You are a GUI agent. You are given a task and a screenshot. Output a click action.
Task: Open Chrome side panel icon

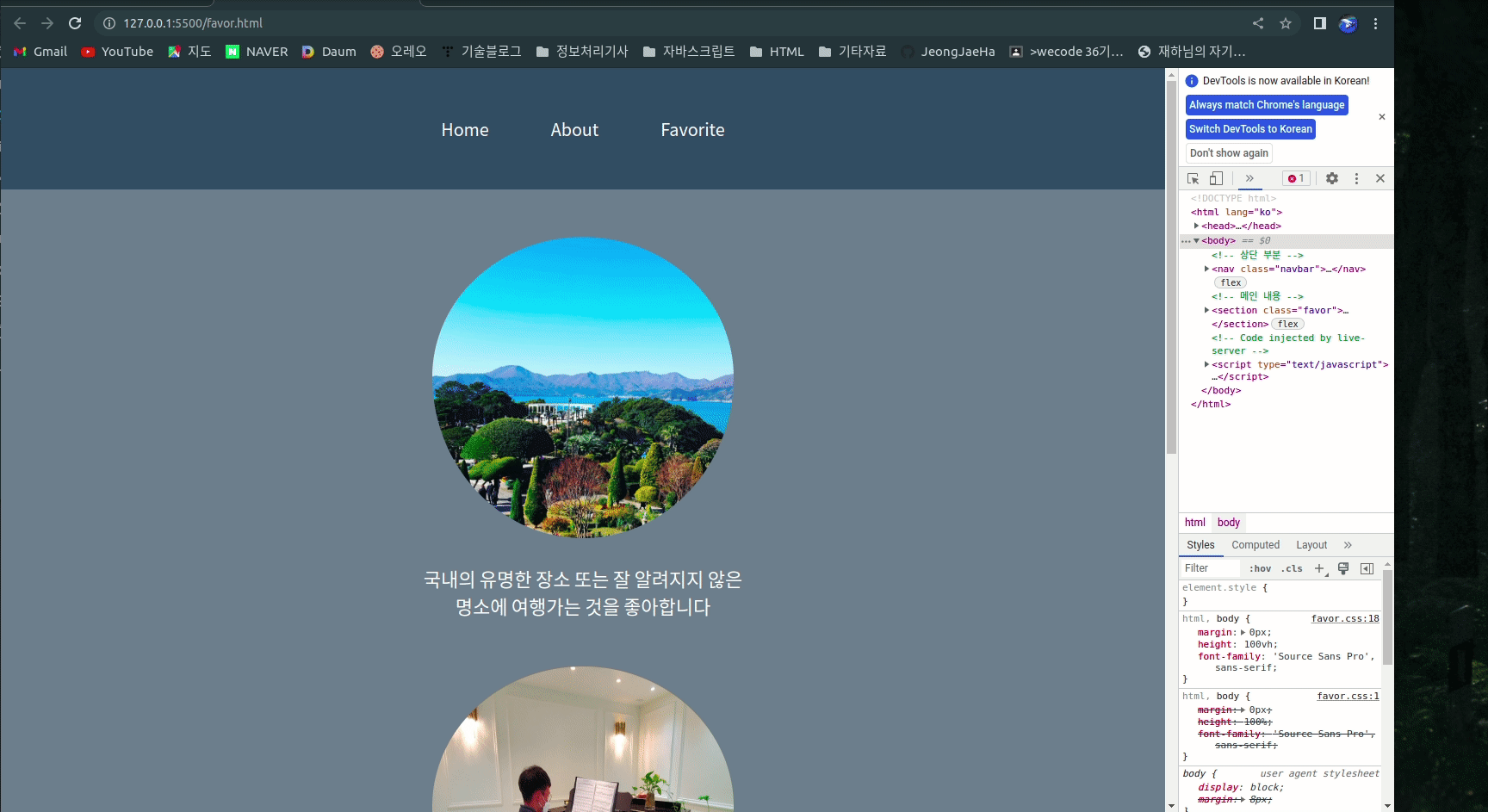tap(1319, 23)
